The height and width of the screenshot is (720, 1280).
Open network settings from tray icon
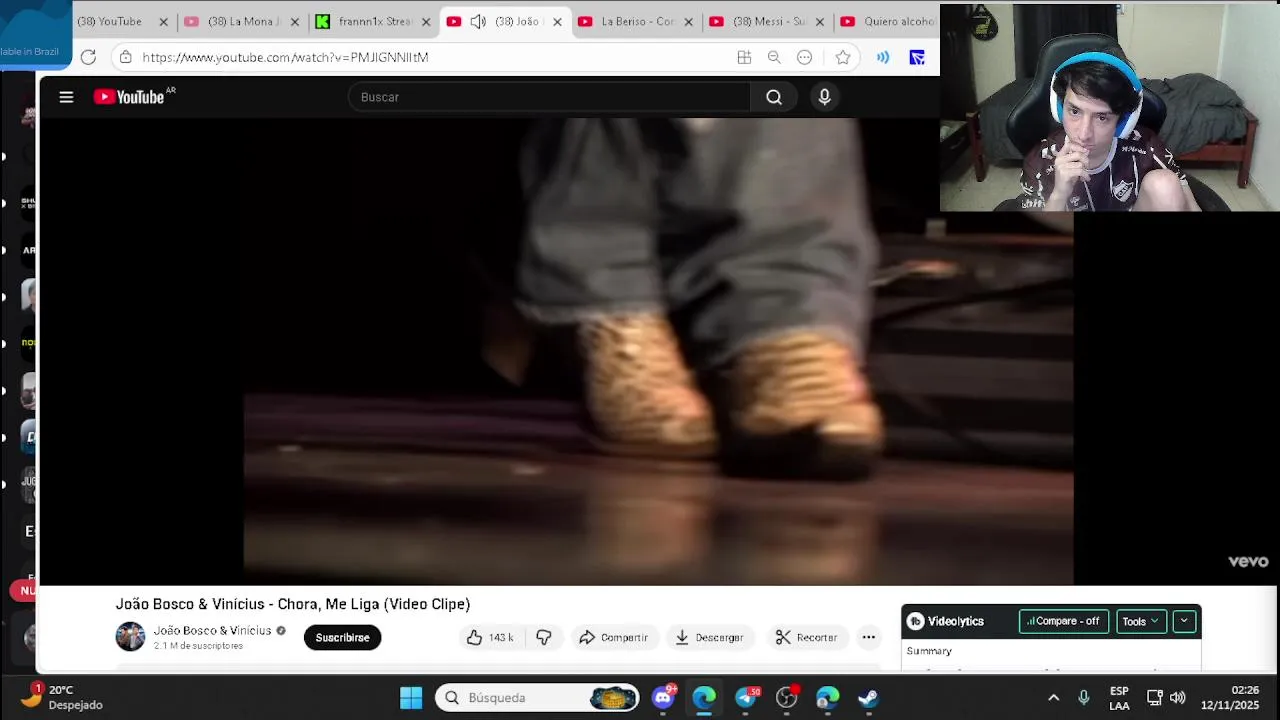coord(1154,697)
